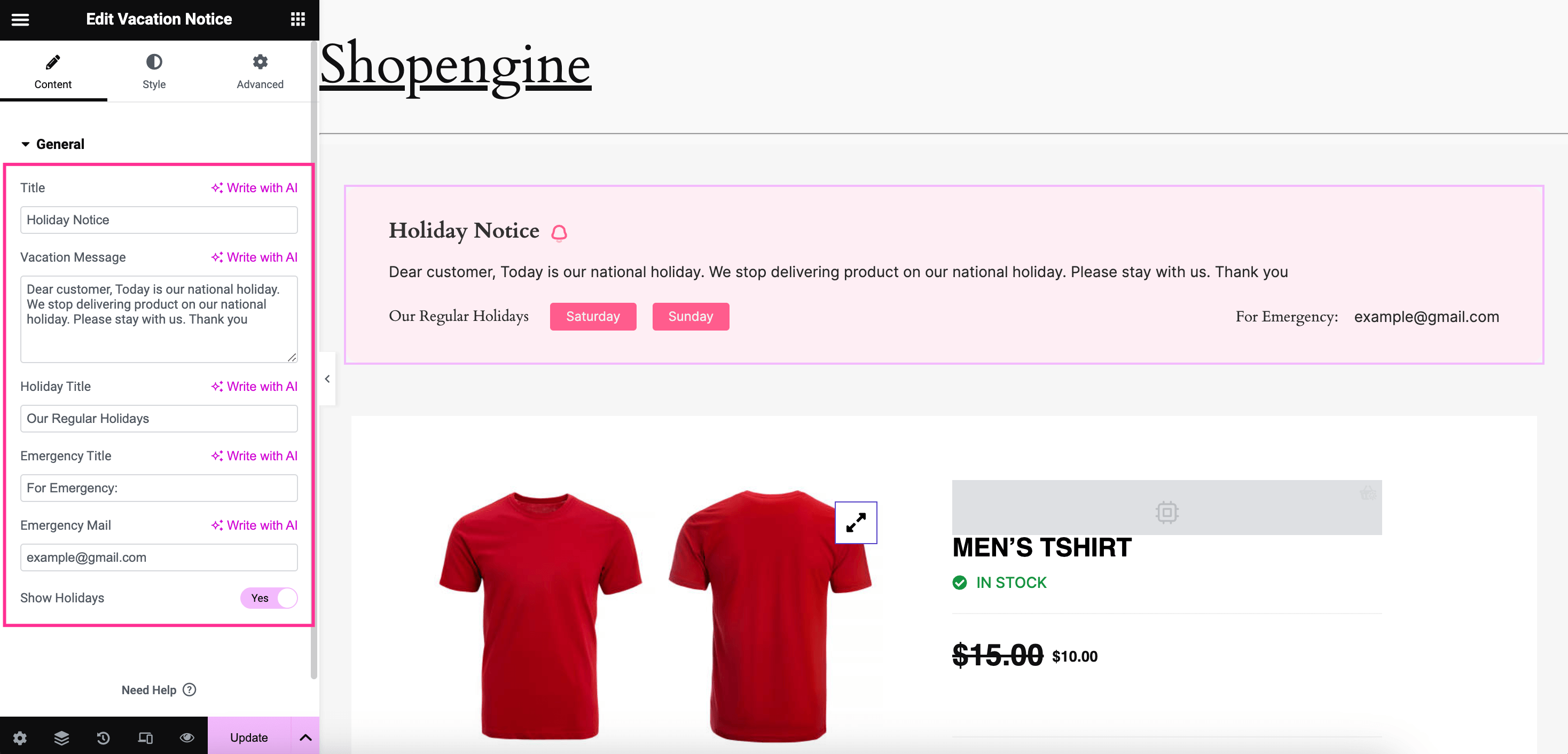1568x754 pixels.
Task: Click the Update button
Action: [248, 737]
